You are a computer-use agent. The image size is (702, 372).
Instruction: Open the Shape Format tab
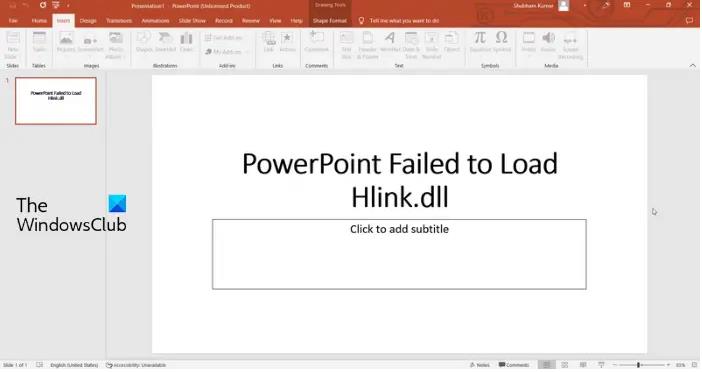pyautogui.click(x=330, y=21)
